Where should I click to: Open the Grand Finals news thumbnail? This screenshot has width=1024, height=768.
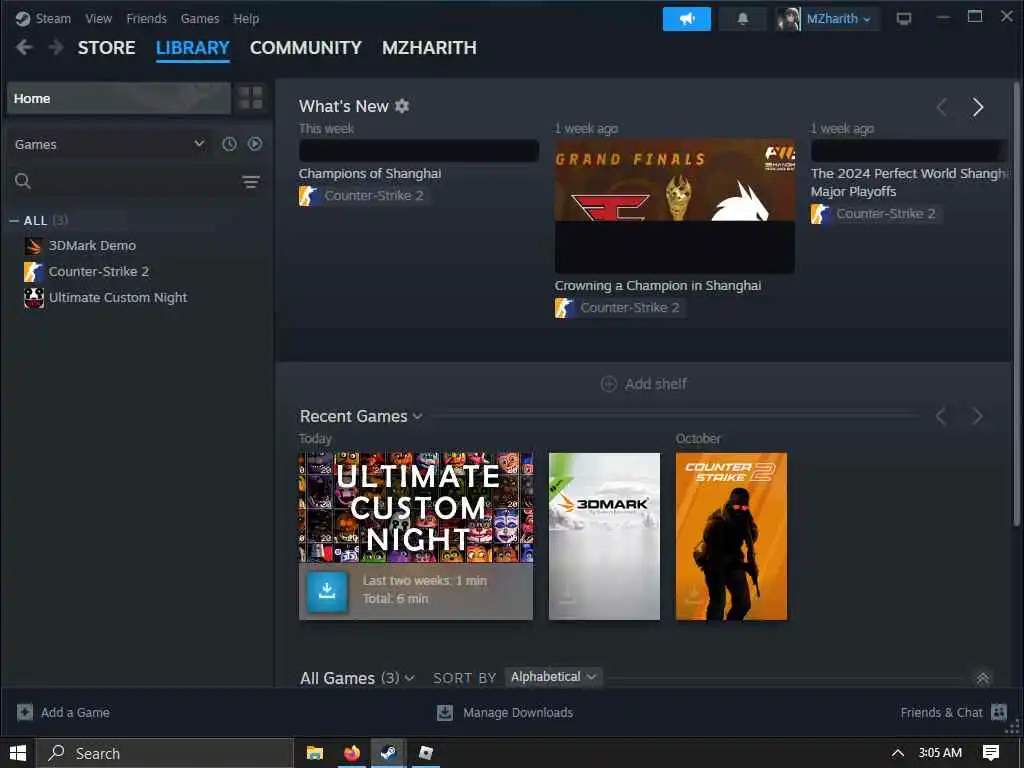[x=675, y=206]
